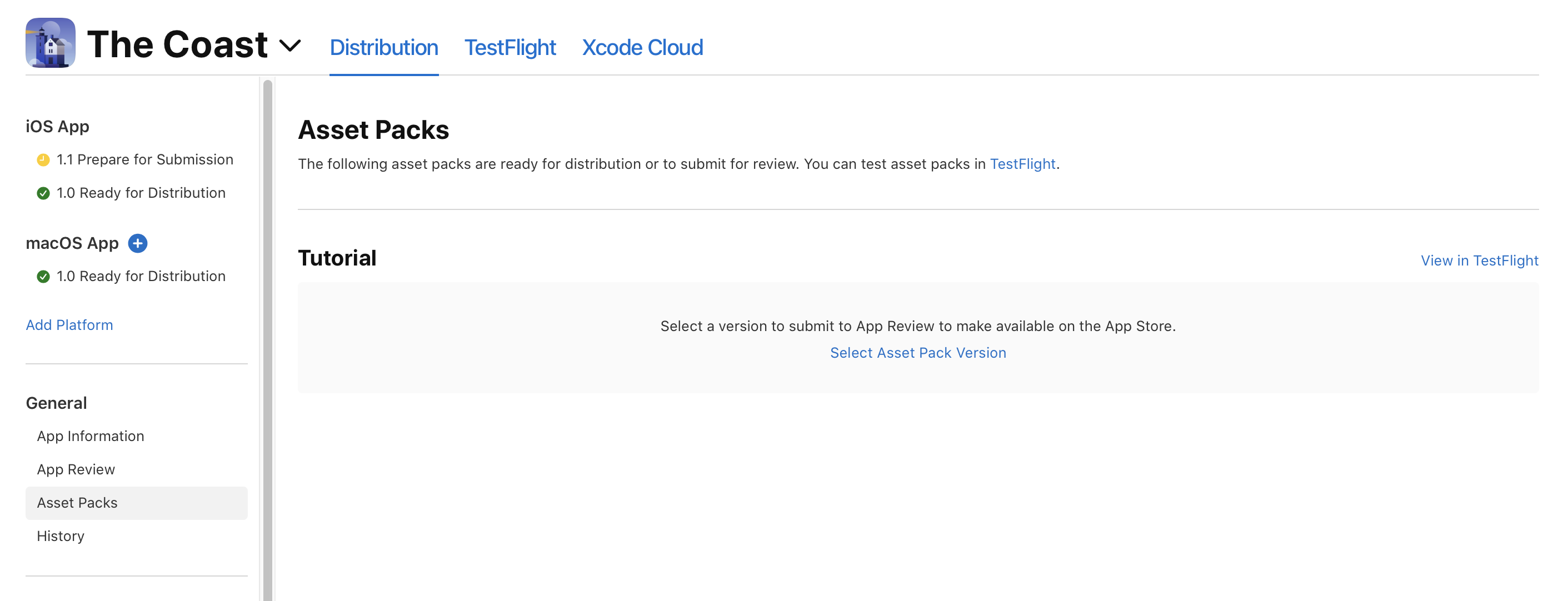The image size is (1568, 601).
Task: Click The Coast lighthouse app icon
Action: click(51, 43)
